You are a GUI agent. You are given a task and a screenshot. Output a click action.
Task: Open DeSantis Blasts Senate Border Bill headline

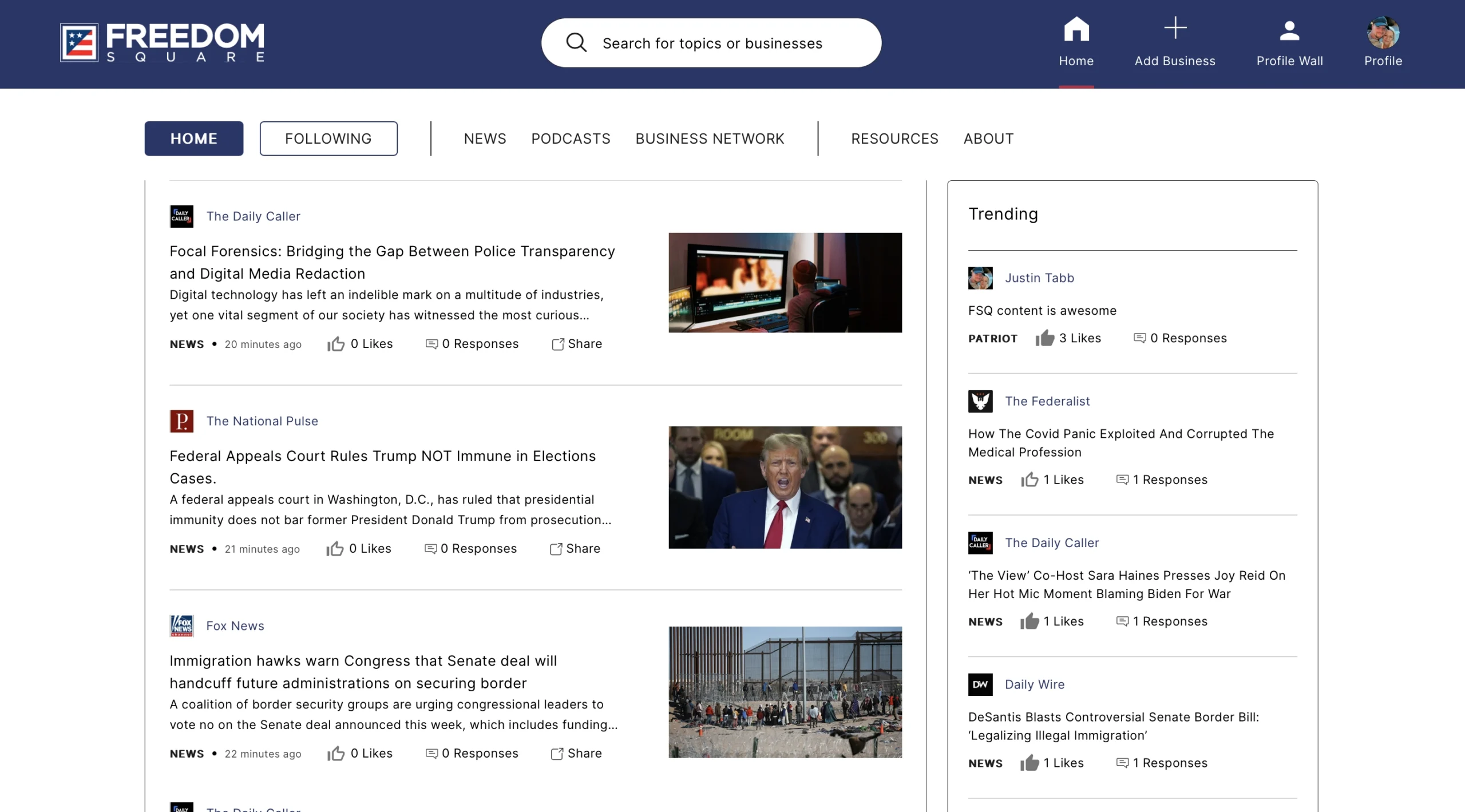click(1114, 726)
